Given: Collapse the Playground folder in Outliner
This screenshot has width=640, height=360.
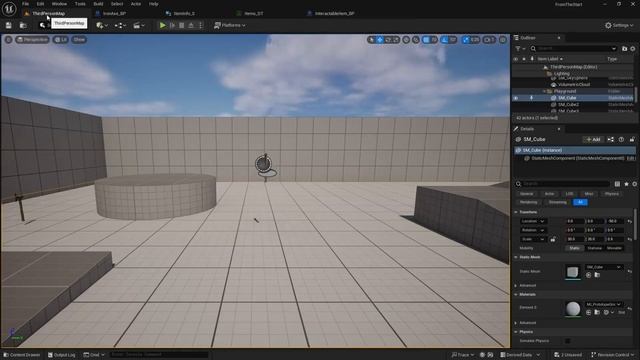Looking at the screenshot, I should tap(544, 91).
